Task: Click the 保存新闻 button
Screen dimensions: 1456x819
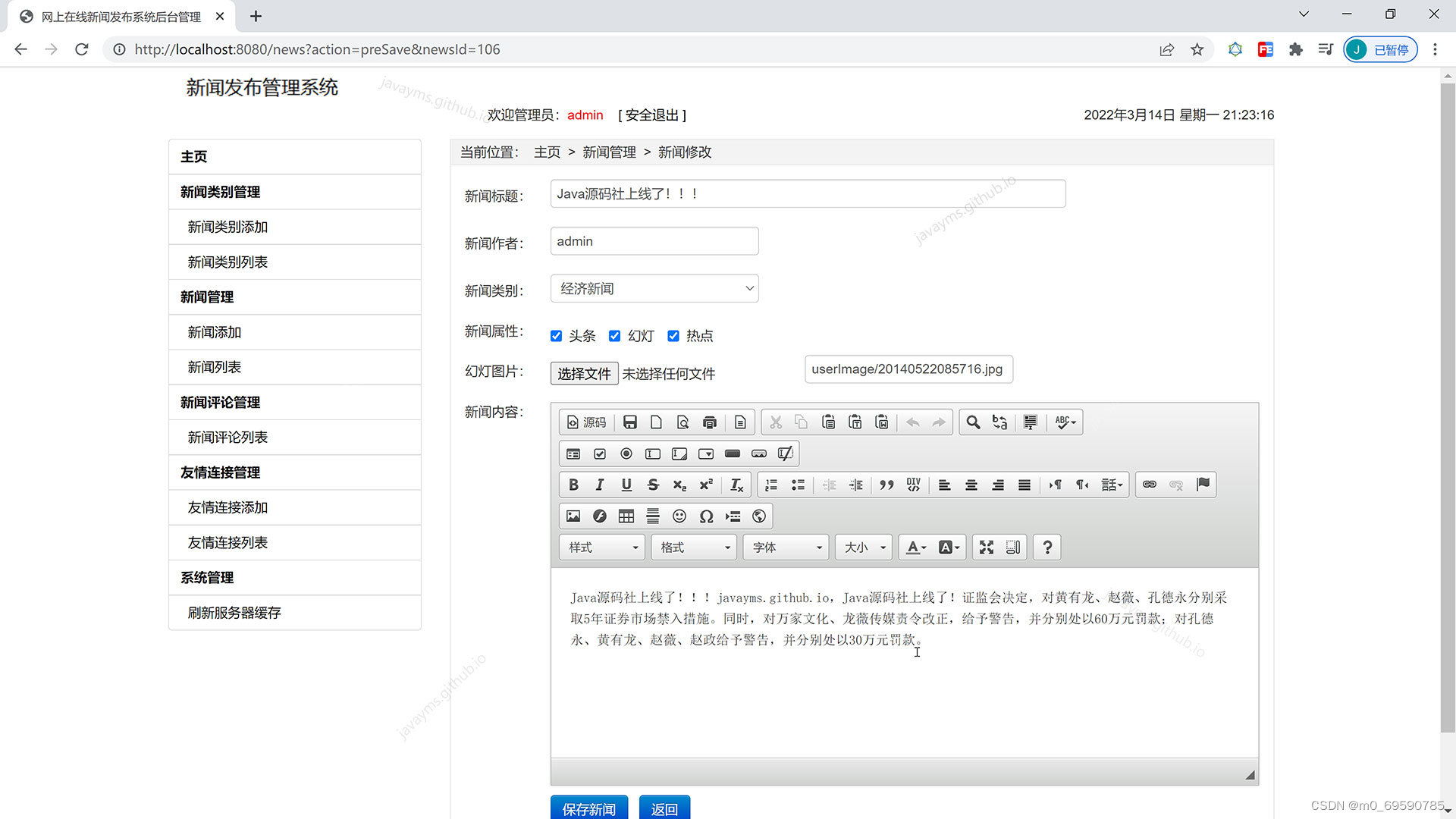Action: (x=589, y=808)
